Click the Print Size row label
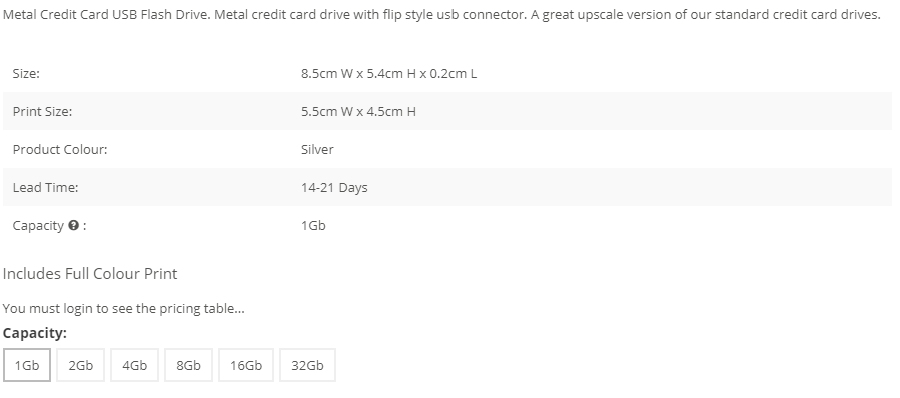900x398 pixels. [x=42, y=111]
